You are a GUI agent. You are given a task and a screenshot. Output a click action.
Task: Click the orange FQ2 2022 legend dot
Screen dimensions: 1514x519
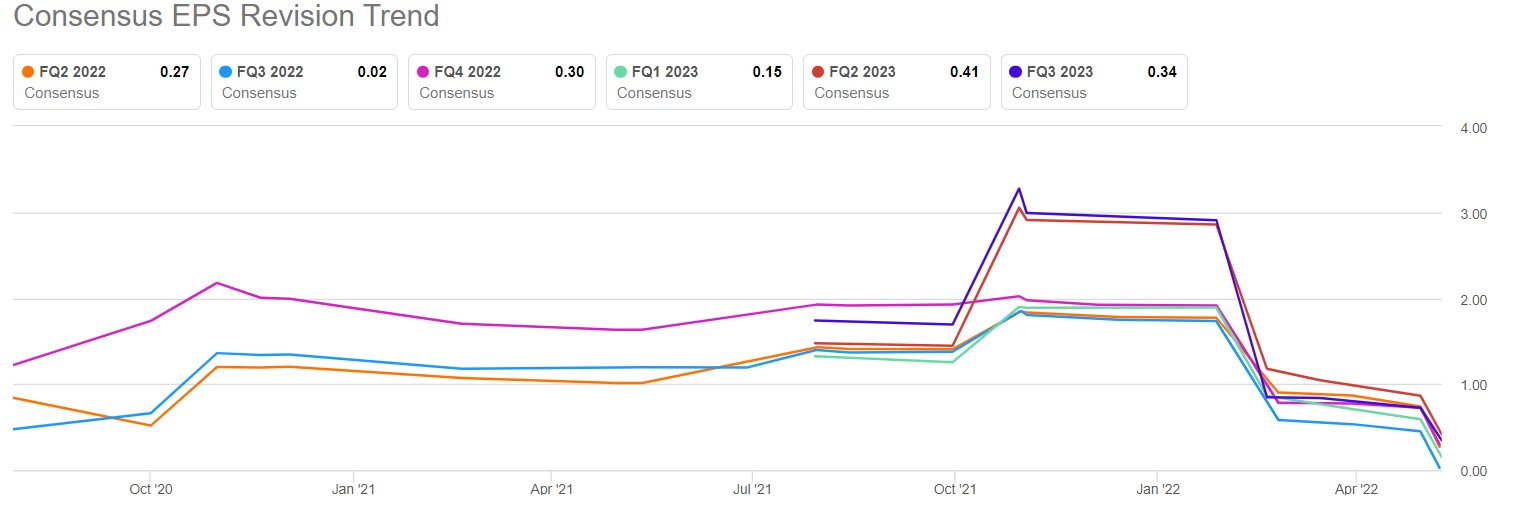coord(28,72)
